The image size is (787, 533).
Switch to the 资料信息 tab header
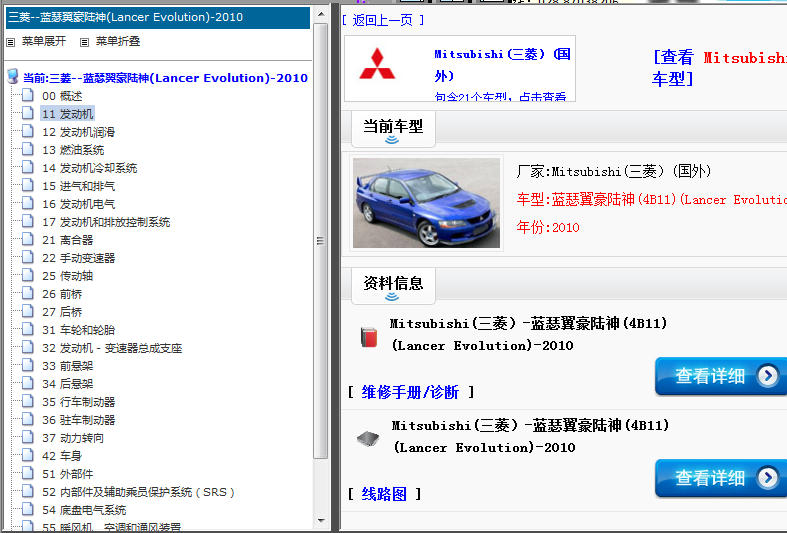point(393,284)
